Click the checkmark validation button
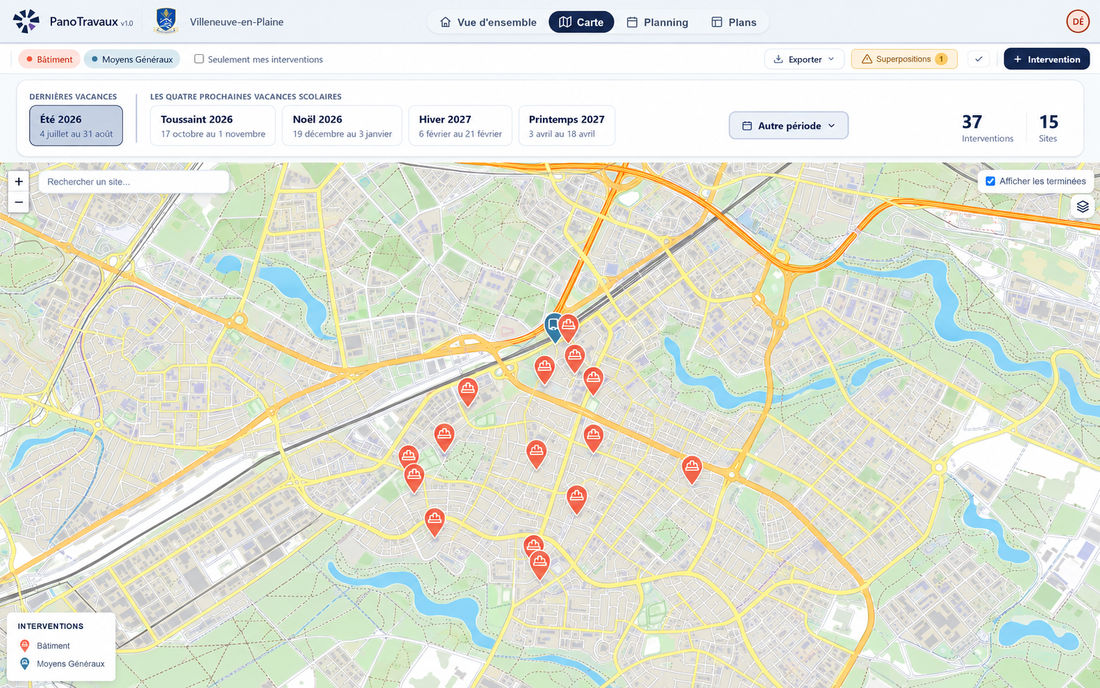 (x=979, y=59)
